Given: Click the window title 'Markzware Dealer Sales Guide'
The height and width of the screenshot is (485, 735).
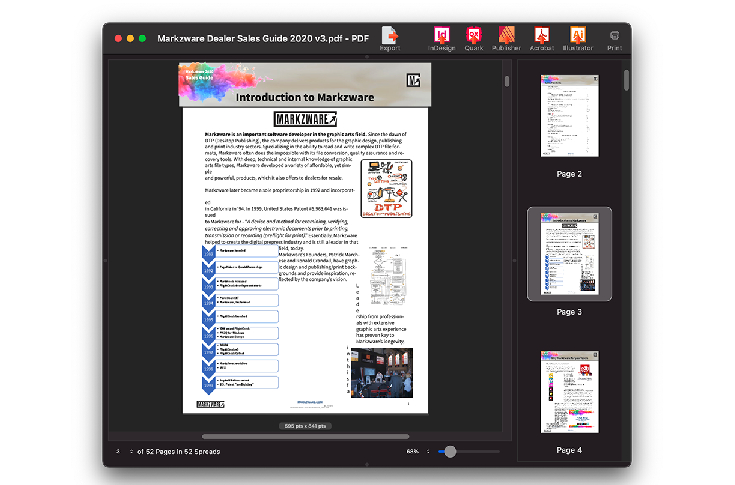Looking at the screenshot, I should pos(263,38).
